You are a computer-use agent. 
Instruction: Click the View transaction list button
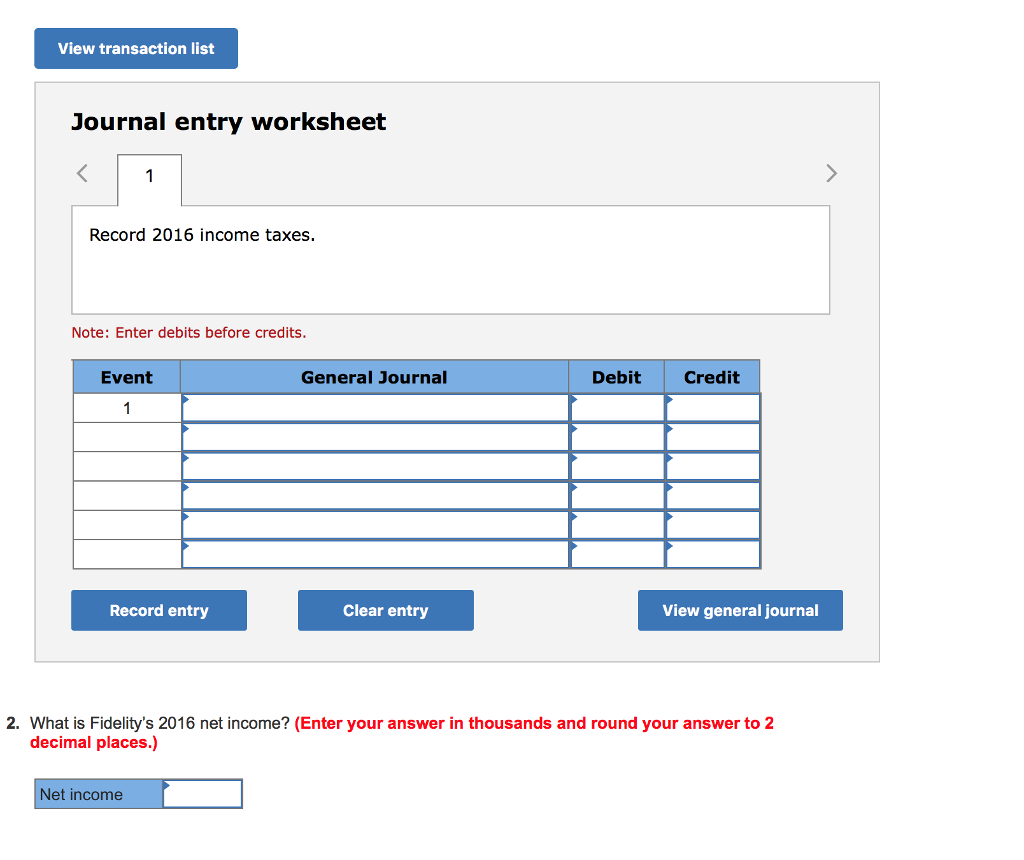tap(136, 48)
